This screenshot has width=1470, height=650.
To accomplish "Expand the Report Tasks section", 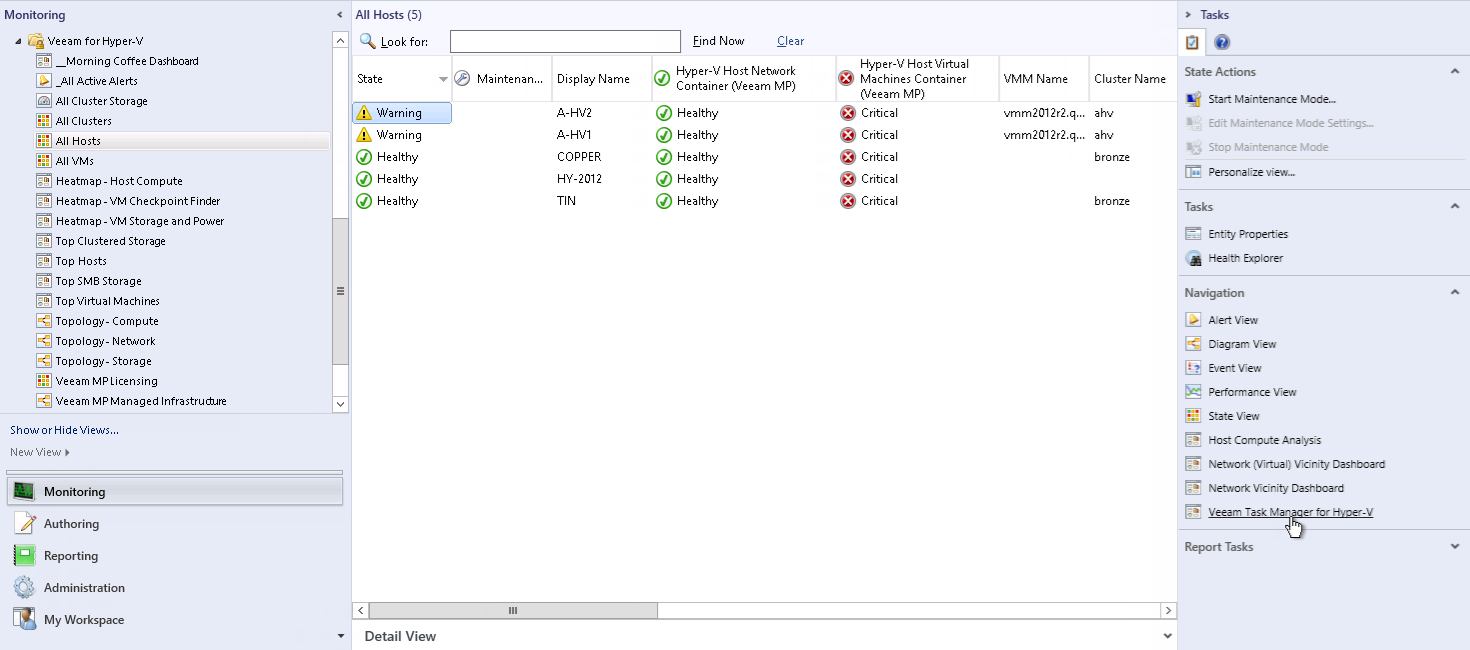I will tap(1455, 547).
